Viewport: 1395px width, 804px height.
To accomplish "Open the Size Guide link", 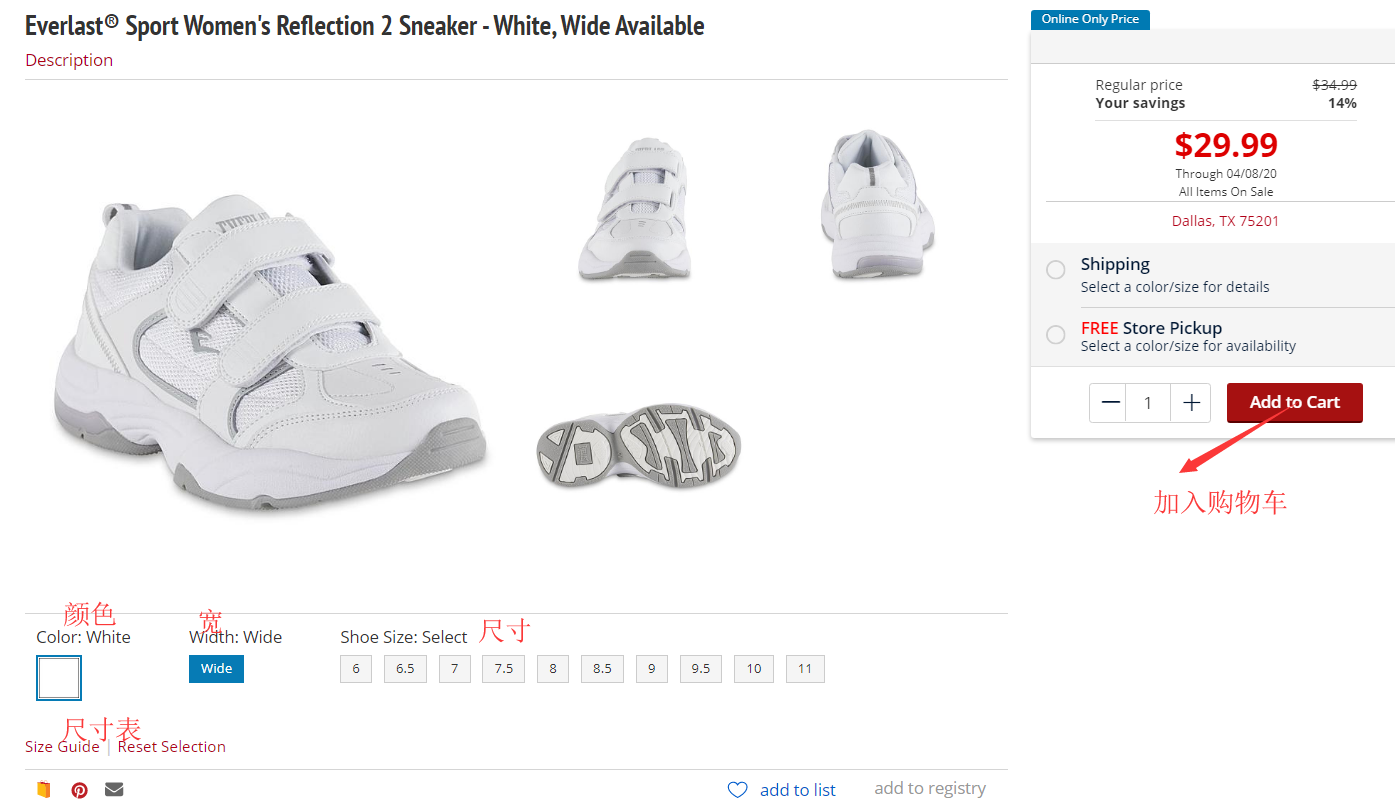I will [x=62, y=747].
